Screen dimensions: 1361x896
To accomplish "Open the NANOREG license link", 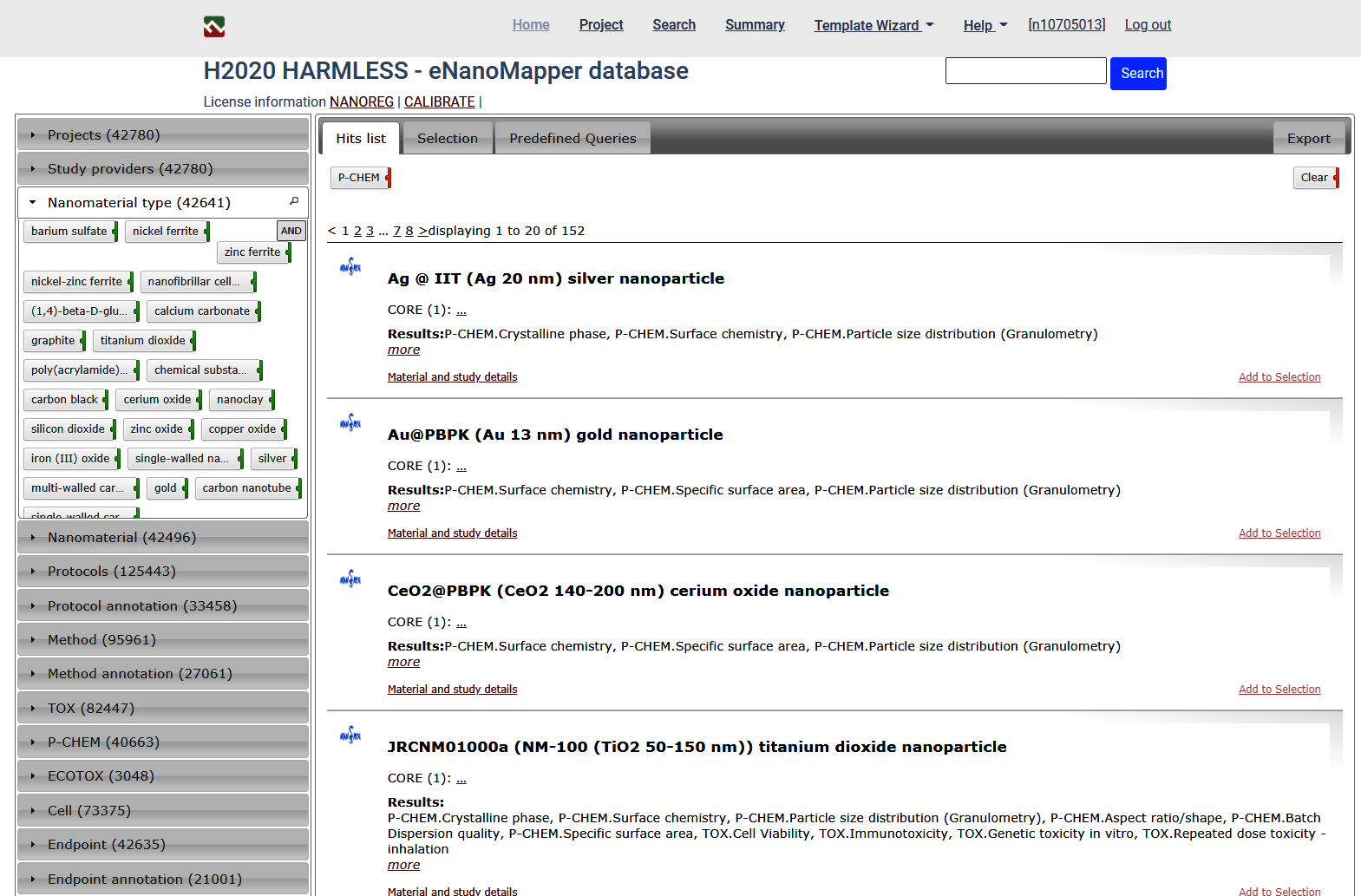I will [362, 101].
